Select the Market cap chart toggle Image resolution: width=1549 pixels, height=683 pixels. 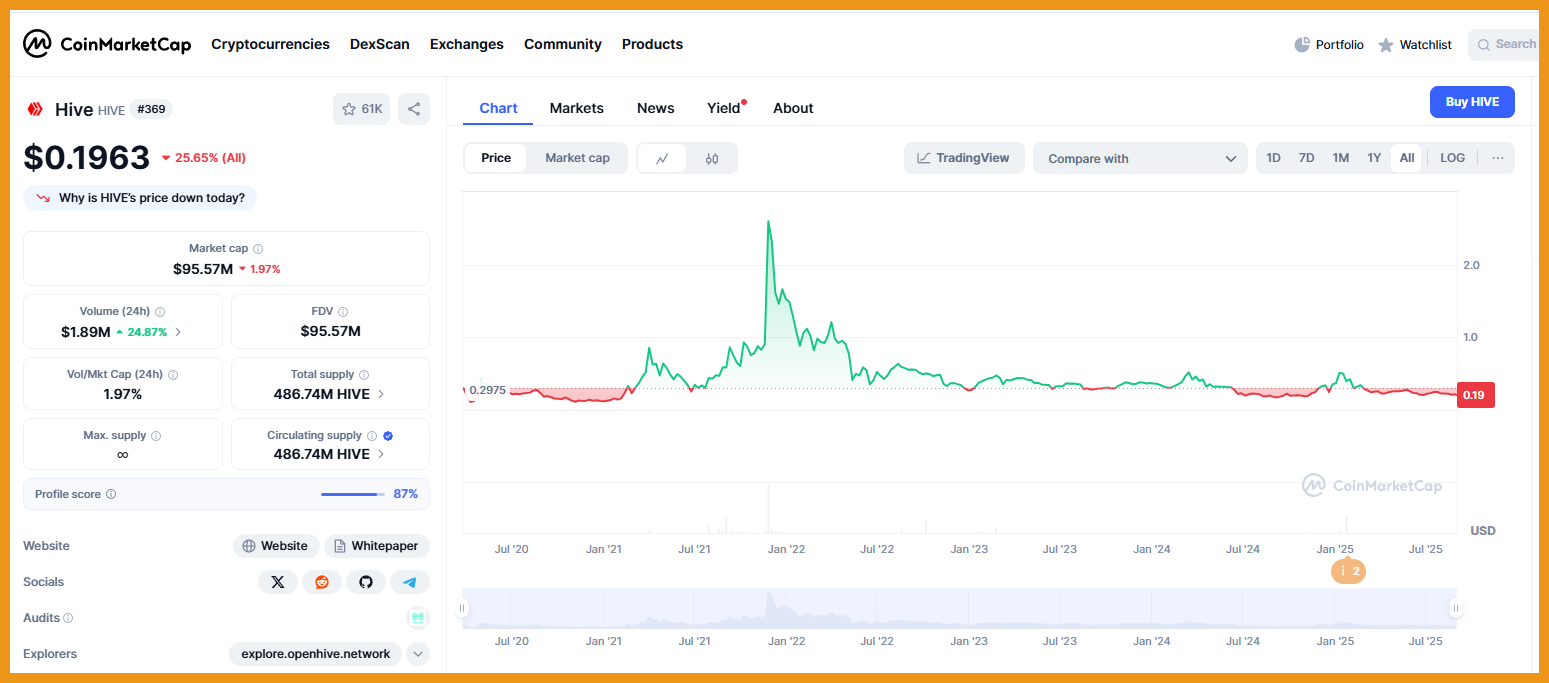(x=577, y=158)
